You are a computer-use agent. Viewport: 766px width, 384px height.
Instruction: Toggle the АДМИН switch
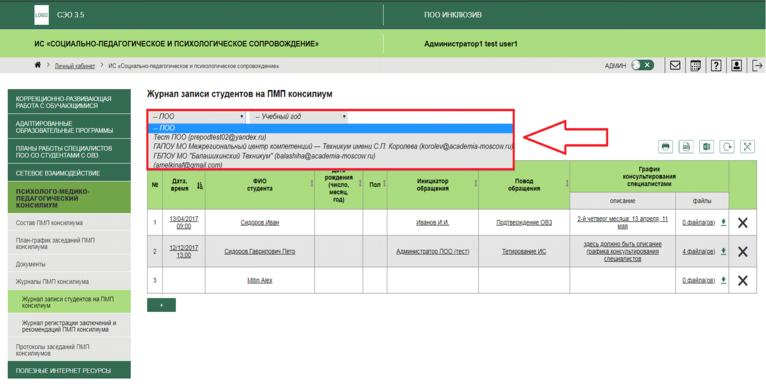pos(642,65)
